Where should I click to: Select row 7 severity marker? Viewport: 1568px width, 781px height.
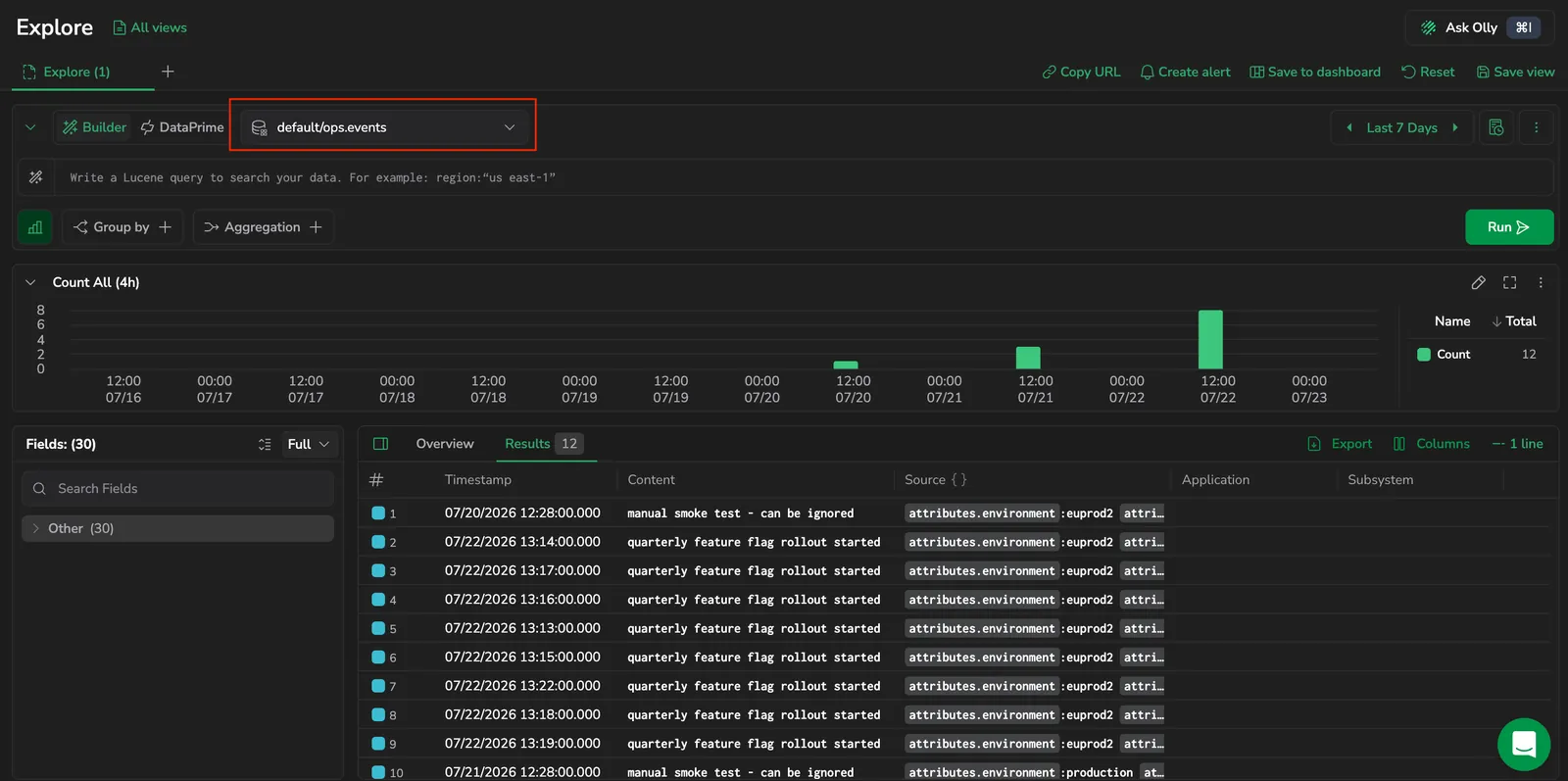pos(378,686)
